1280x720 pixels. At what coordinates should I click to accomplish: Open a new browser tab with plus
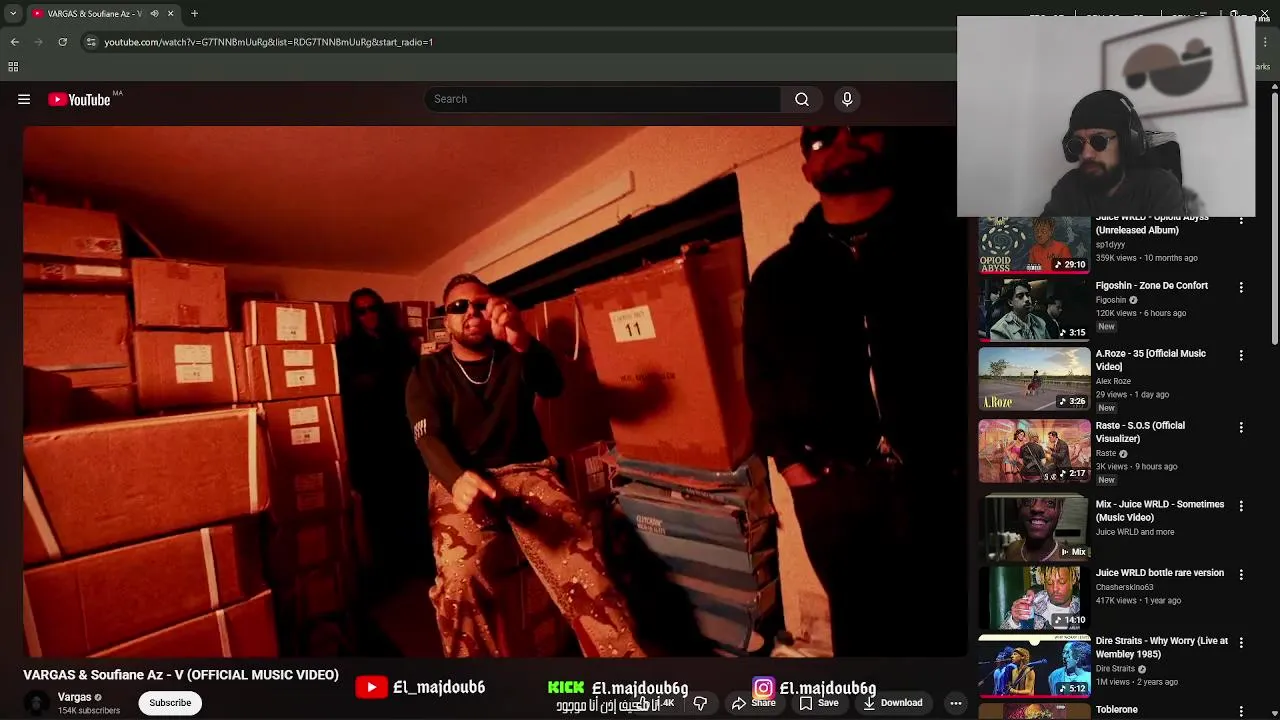[x=195, y=14]
